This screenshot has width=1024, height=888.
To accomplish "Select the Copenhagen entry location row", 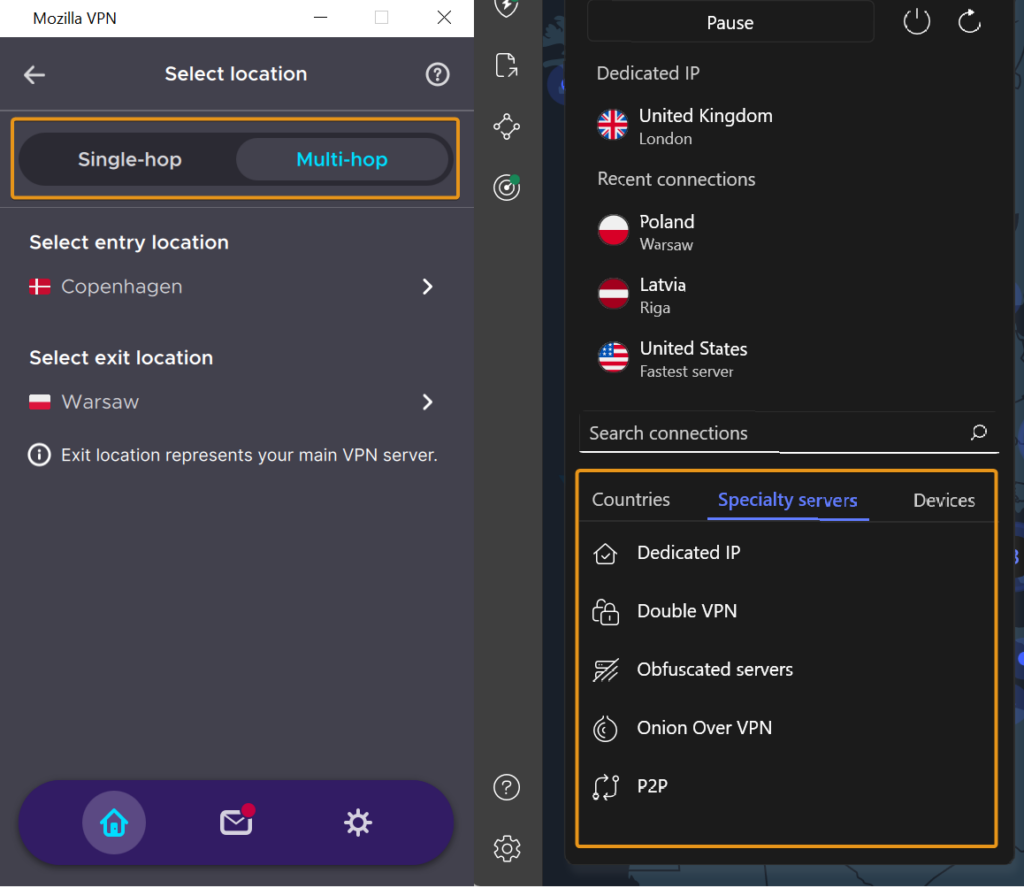I will tap(232, 287).
